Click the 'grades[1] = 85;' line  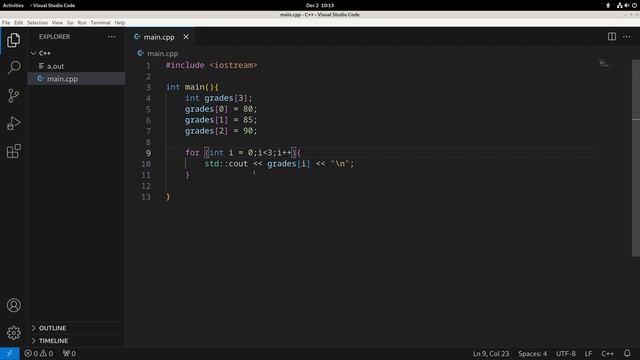click(x=221, y=120)
